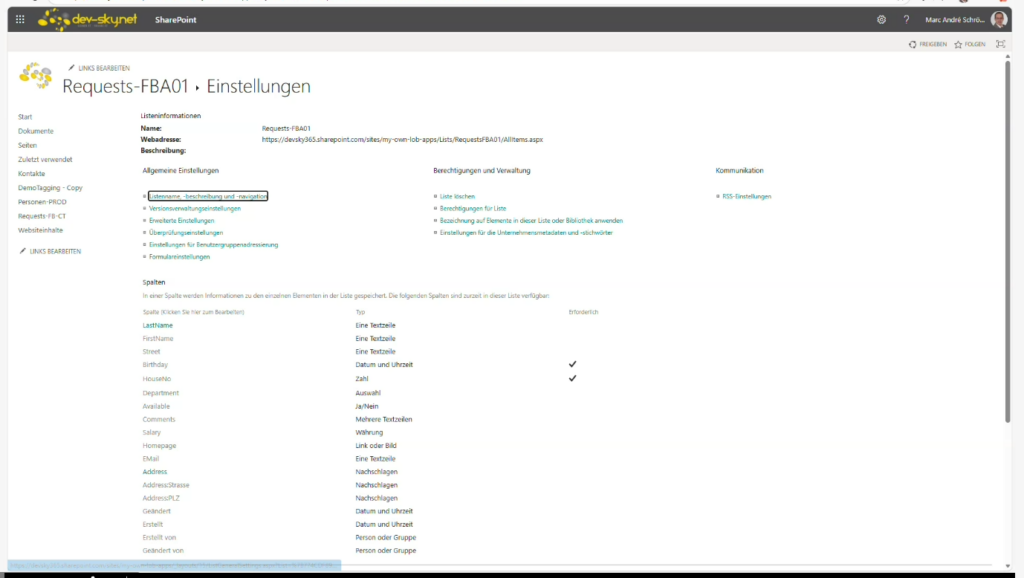Open Requests-FB-CT in navigation

tap(42, 216)
